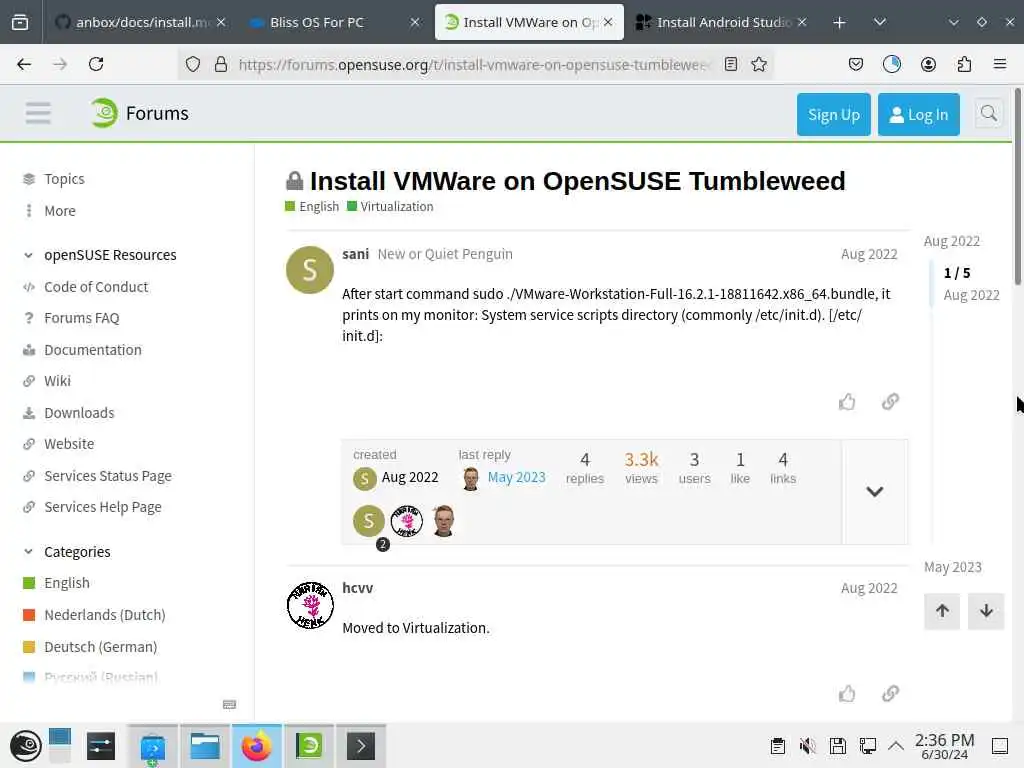1024x768 pixels.
Task: Open forum sidebar hamburger menu
Action: coord(38,113)
